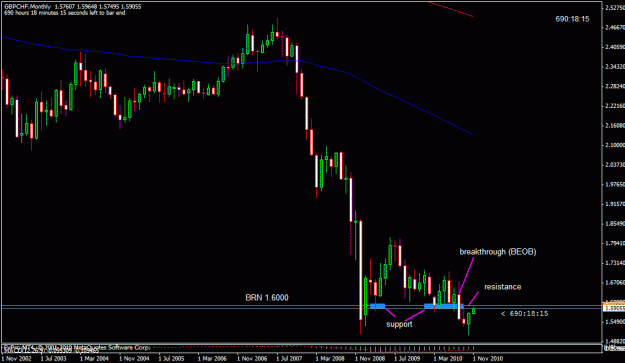This screenshot has width=625, height=363.
Task: Select the 'support' text label
Action: (x=399, y=324)
